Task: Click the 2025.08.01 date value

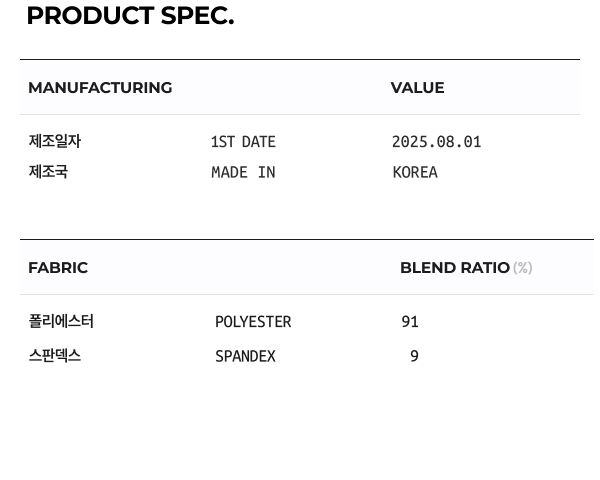Action: point(436,142)
